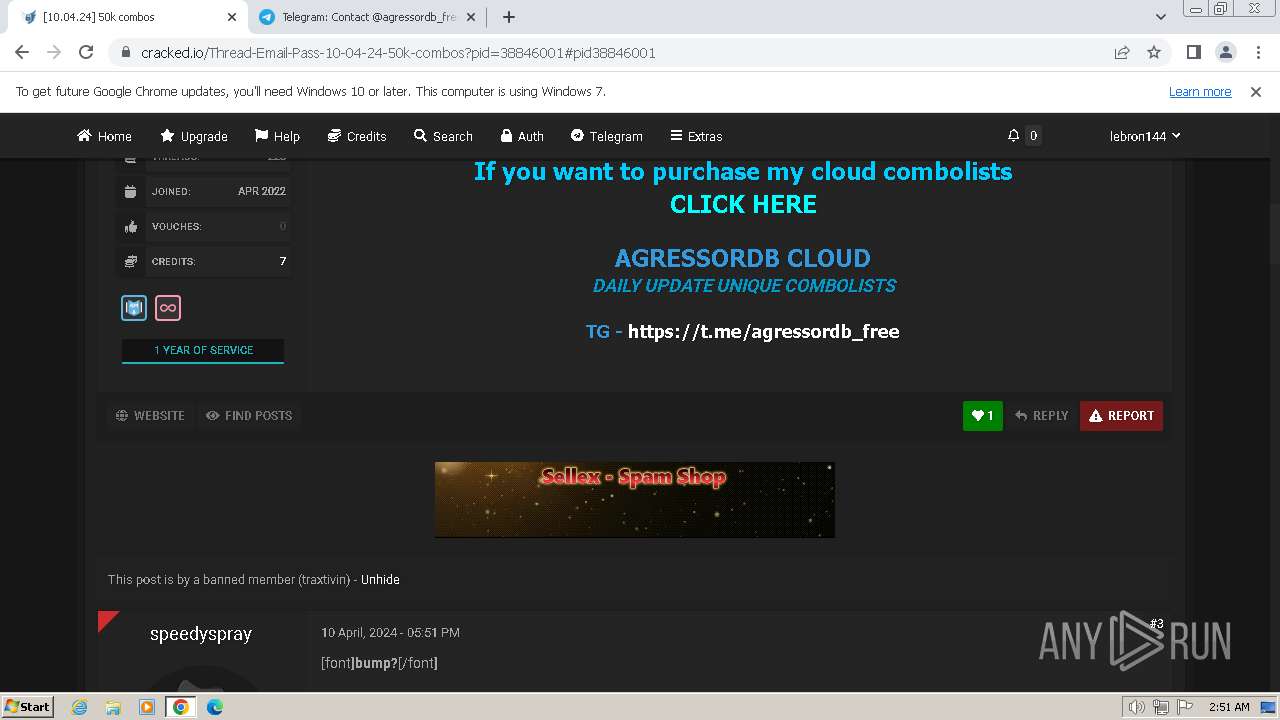Viewport: 1280px width, 720px height.
Task: Click the 'CLICK HERE' combolist link
Action: coord(743,204)
